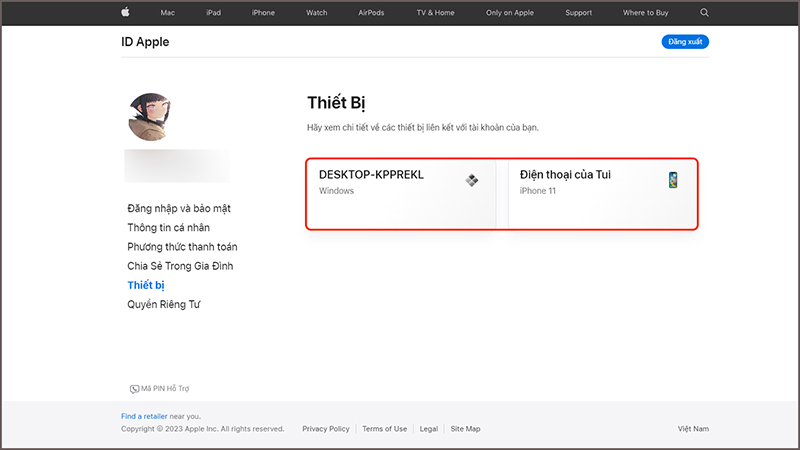Click the Việt Nam region link

(693, 429)
